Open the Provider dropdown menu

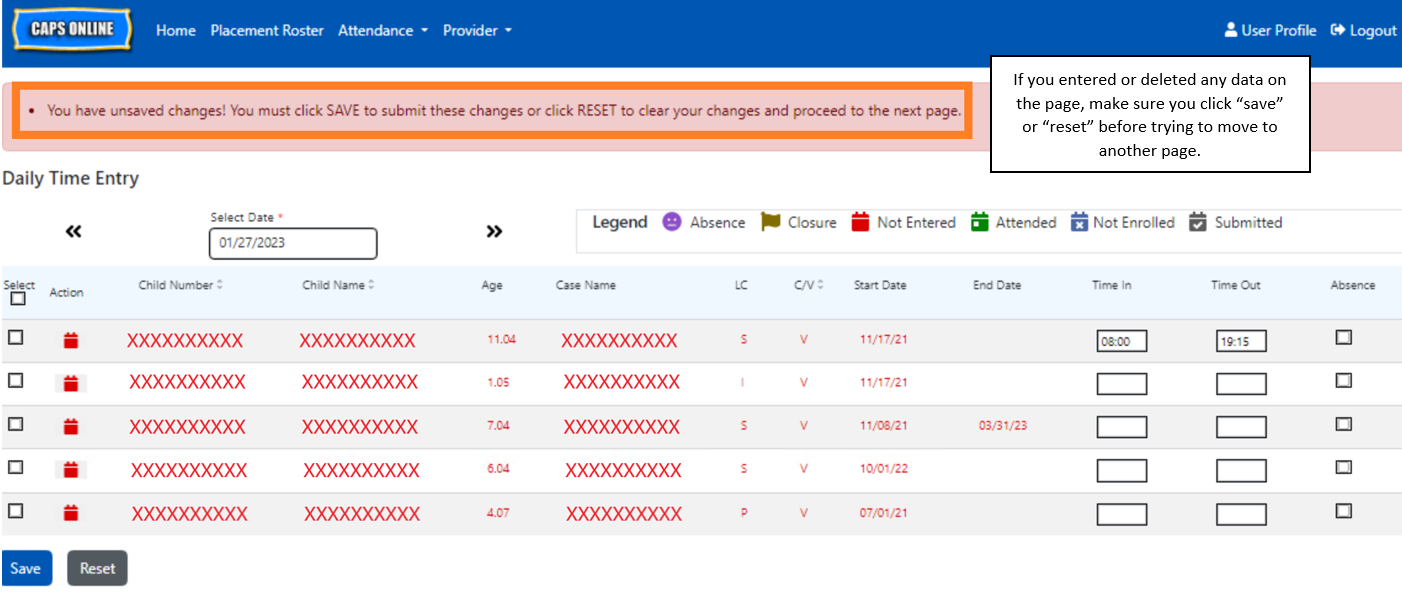pyautogui.click(x=477, y=31)
